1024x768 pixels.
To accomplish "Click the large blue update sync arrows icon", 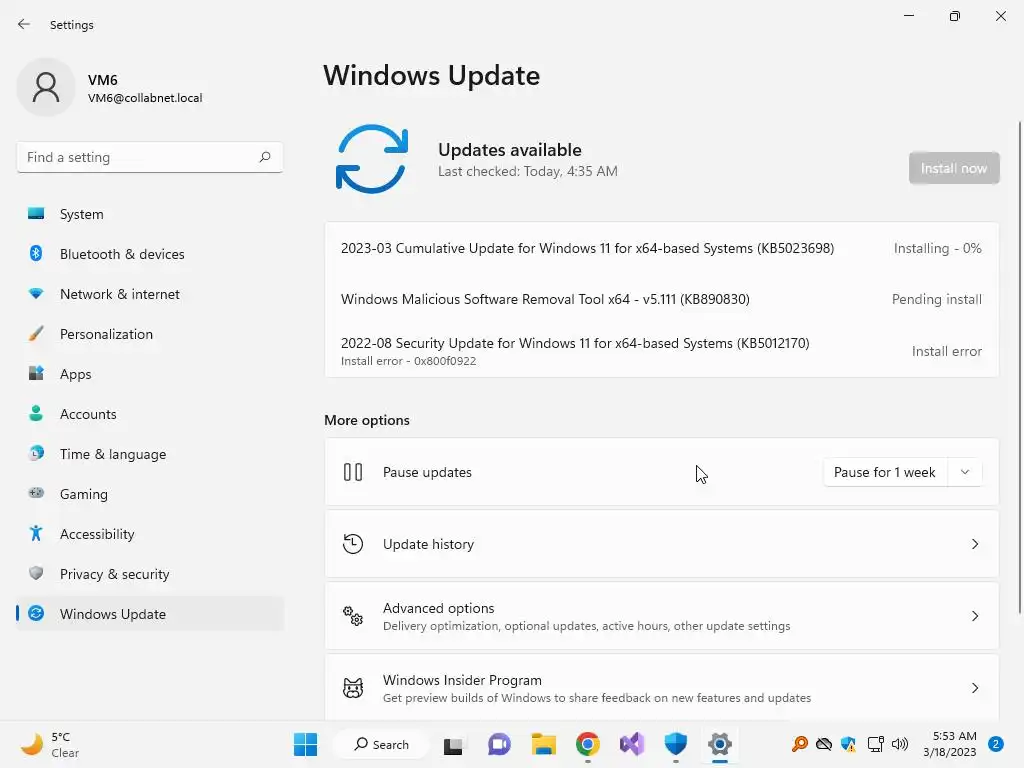I will pyautogui.click(x=372, y=159).
